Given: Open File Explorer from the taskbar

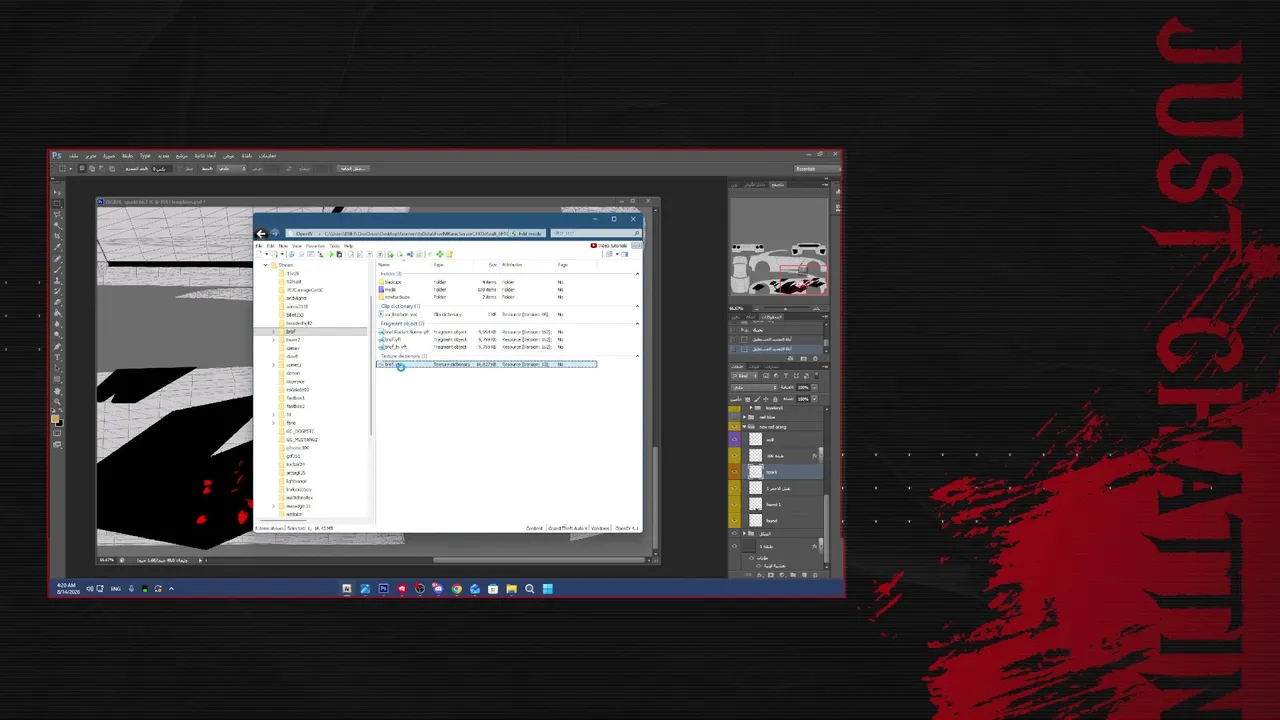Looking at the screenshot, I should 511,589.
